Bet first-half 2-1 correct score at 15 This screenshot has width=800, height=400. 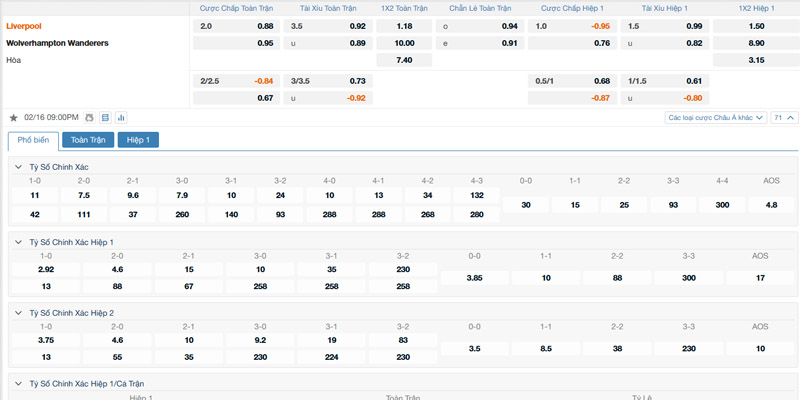point(189,269)
